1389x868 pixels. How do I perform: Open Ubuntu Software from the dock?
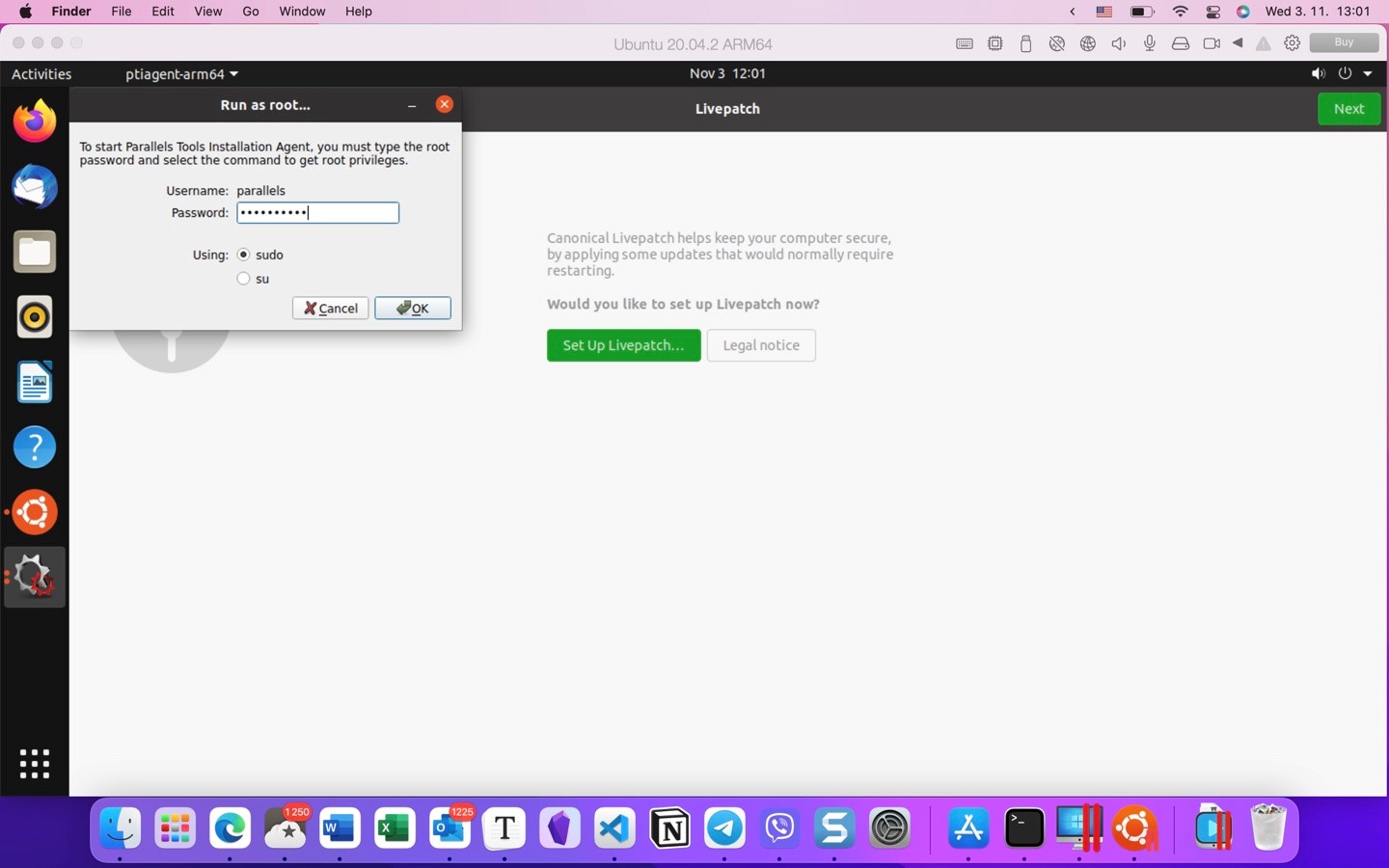pos(34,512)
